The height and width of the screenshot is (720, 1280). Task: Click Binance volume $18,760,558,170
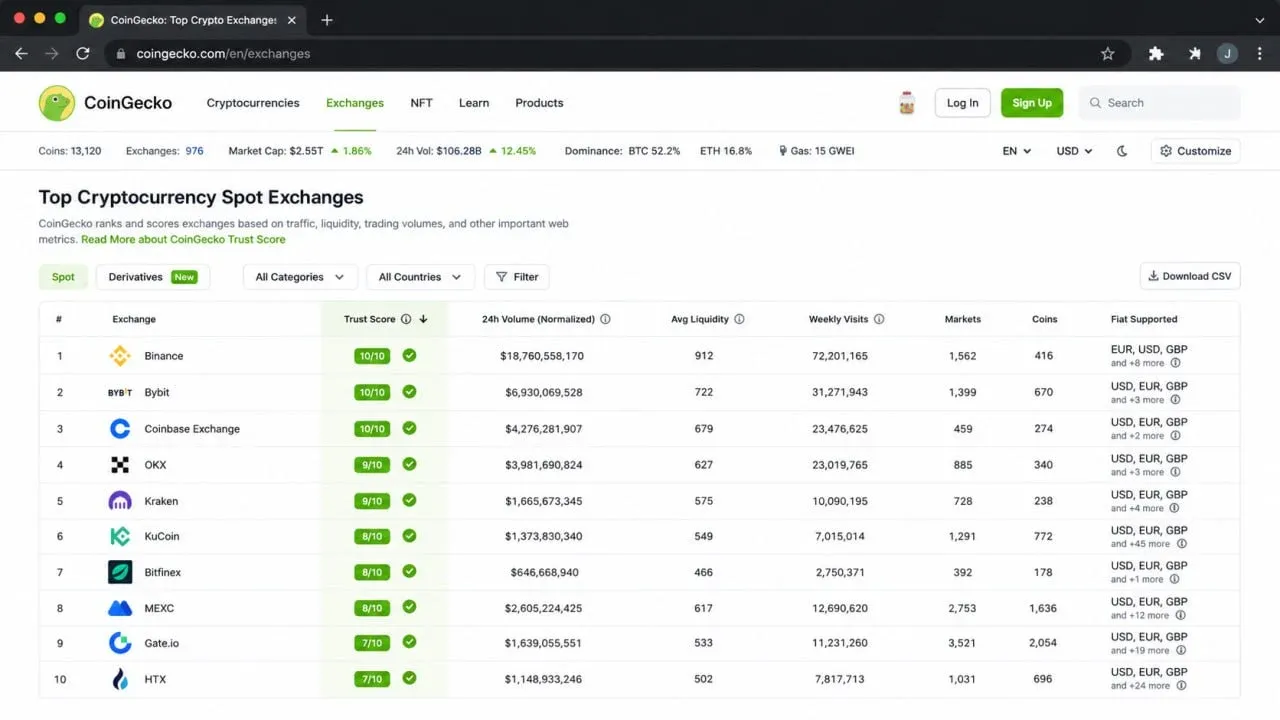[542, 356]
